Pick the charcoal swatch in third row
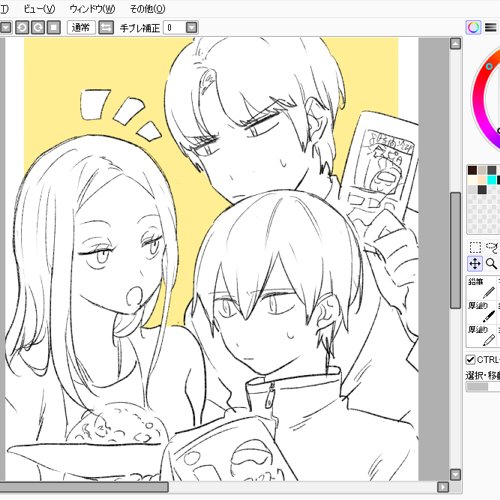 pos(482,190)
